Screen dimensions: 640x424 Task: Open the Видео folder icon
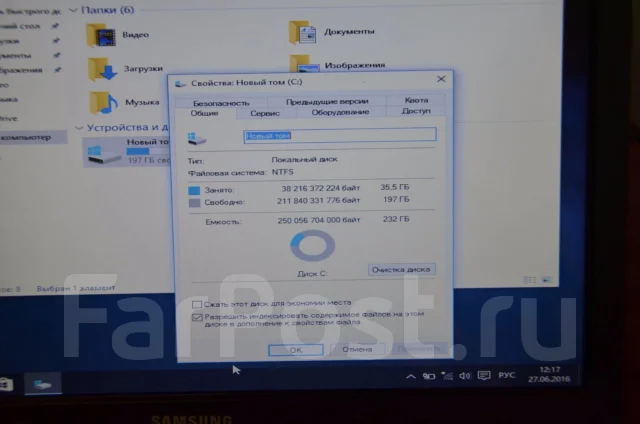point(100,35)
